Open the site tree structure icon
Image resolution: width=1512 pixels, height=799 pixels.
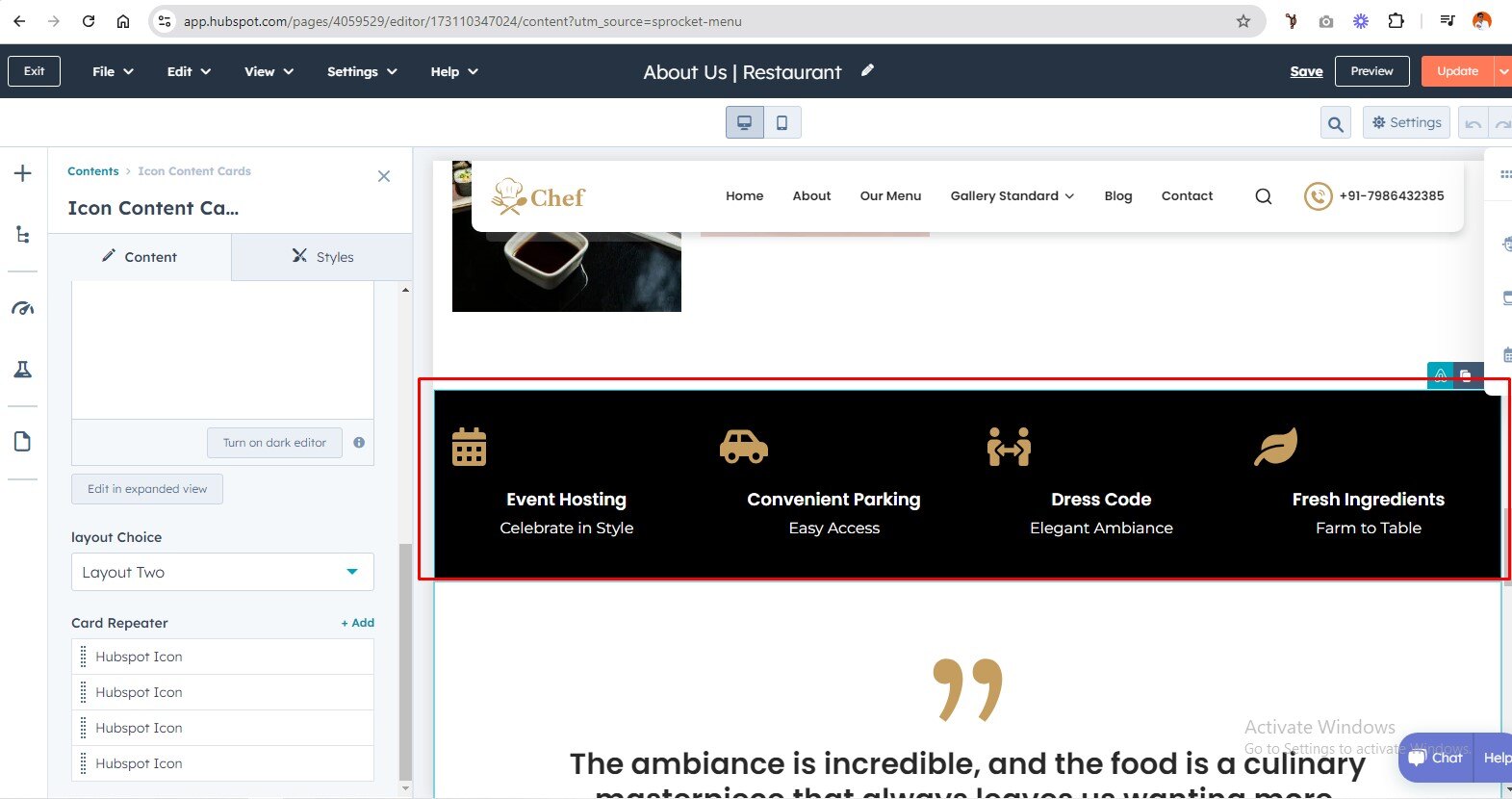(x=23, y=235)
